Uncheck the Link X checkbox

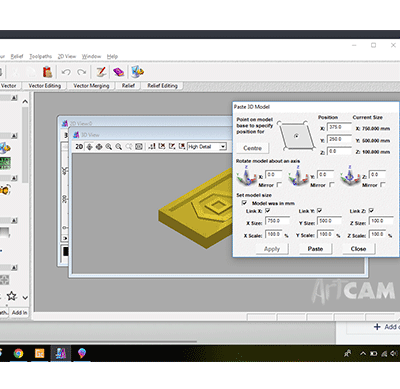click(267, 211)
